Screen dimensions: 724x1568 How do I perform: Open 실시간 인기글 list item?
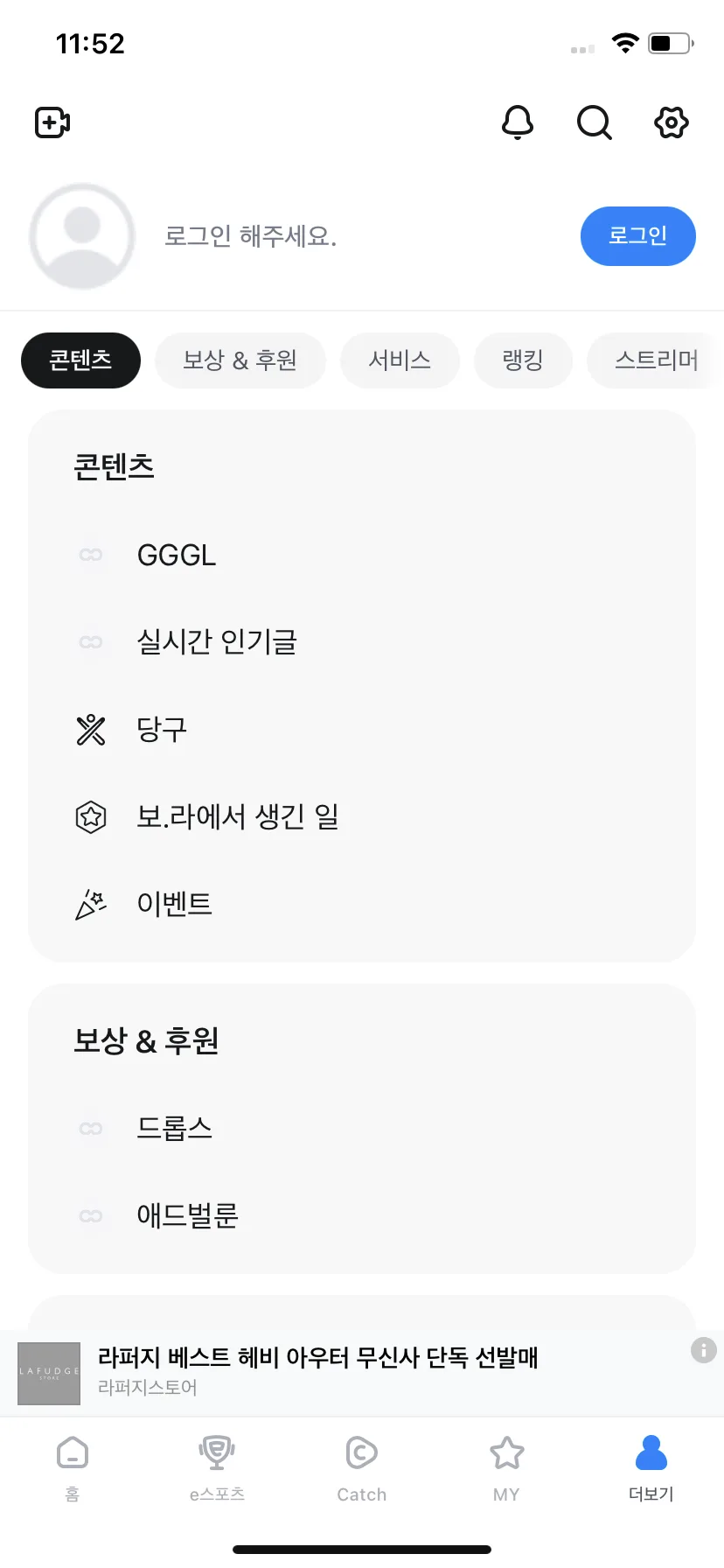click(x=362, y=642)
